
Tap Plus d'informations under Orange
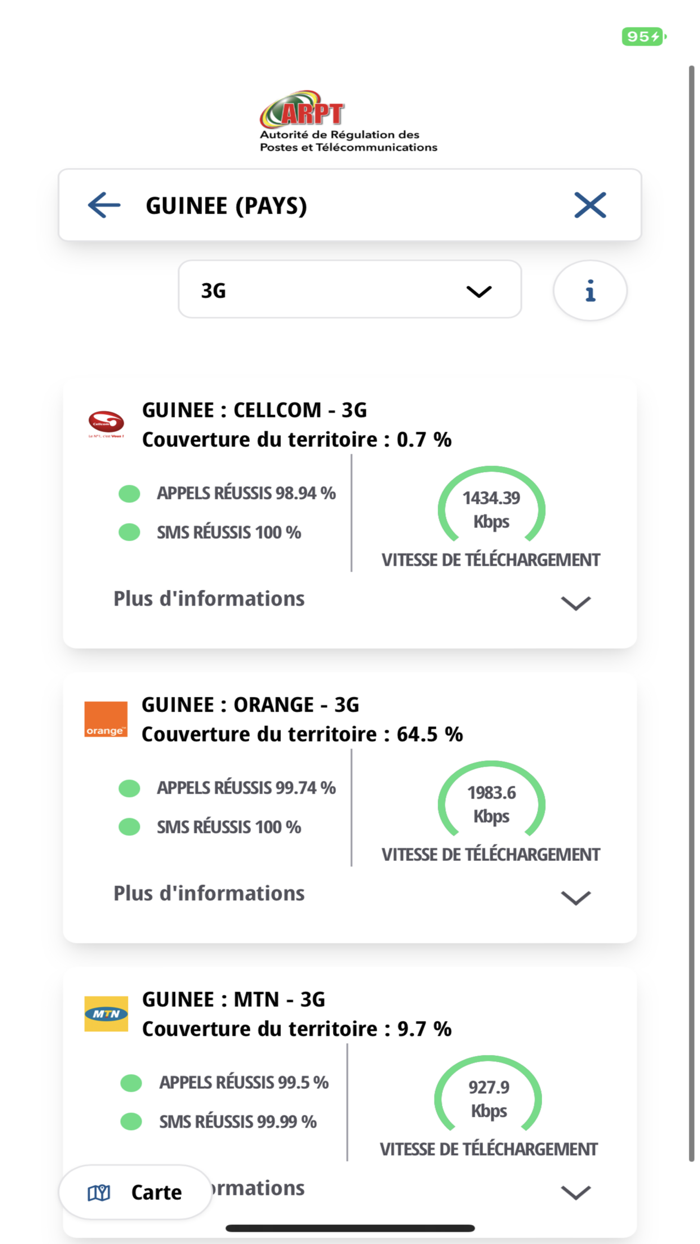(209, 893)
